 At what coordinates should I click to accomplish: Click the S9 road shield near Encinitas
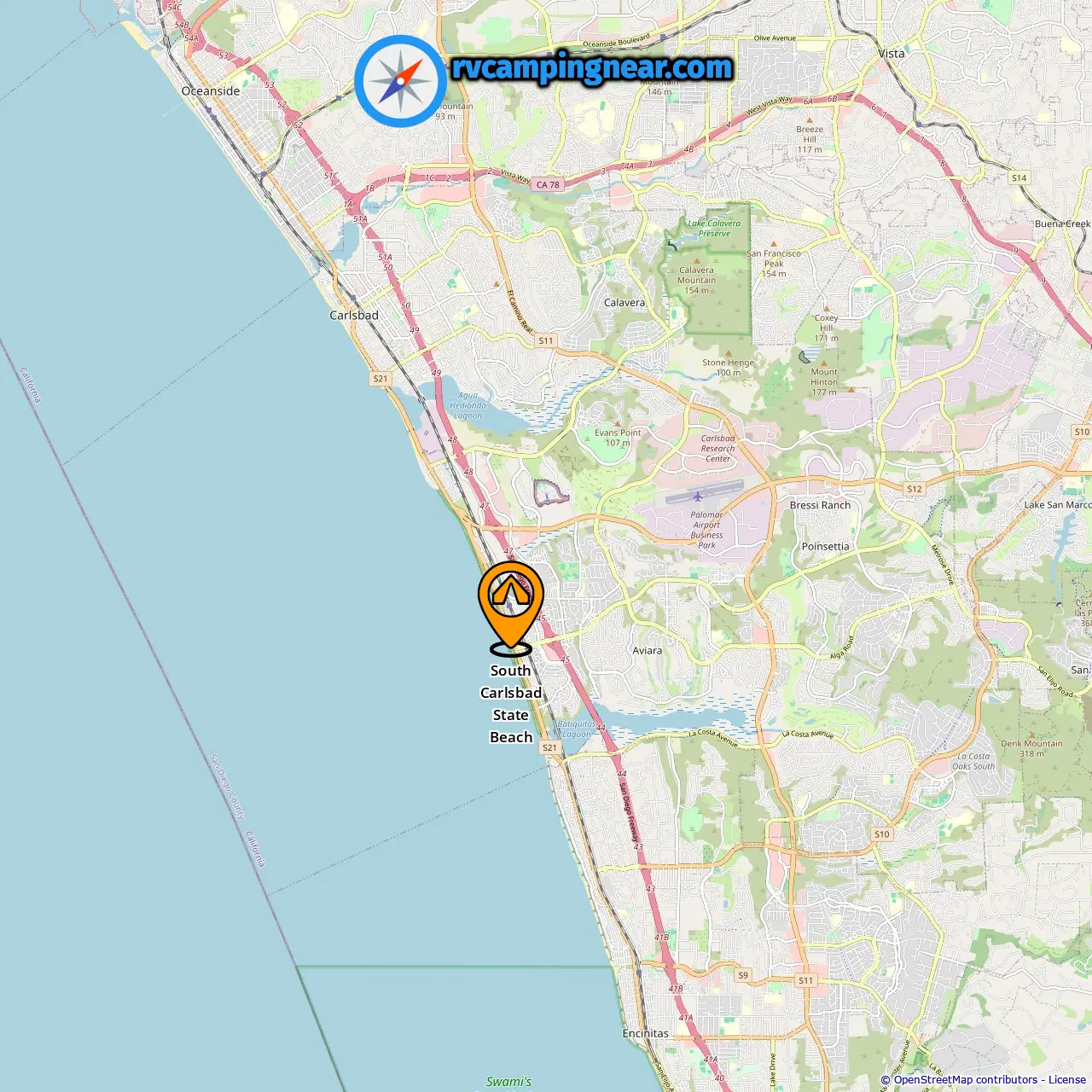coord(743,975)
